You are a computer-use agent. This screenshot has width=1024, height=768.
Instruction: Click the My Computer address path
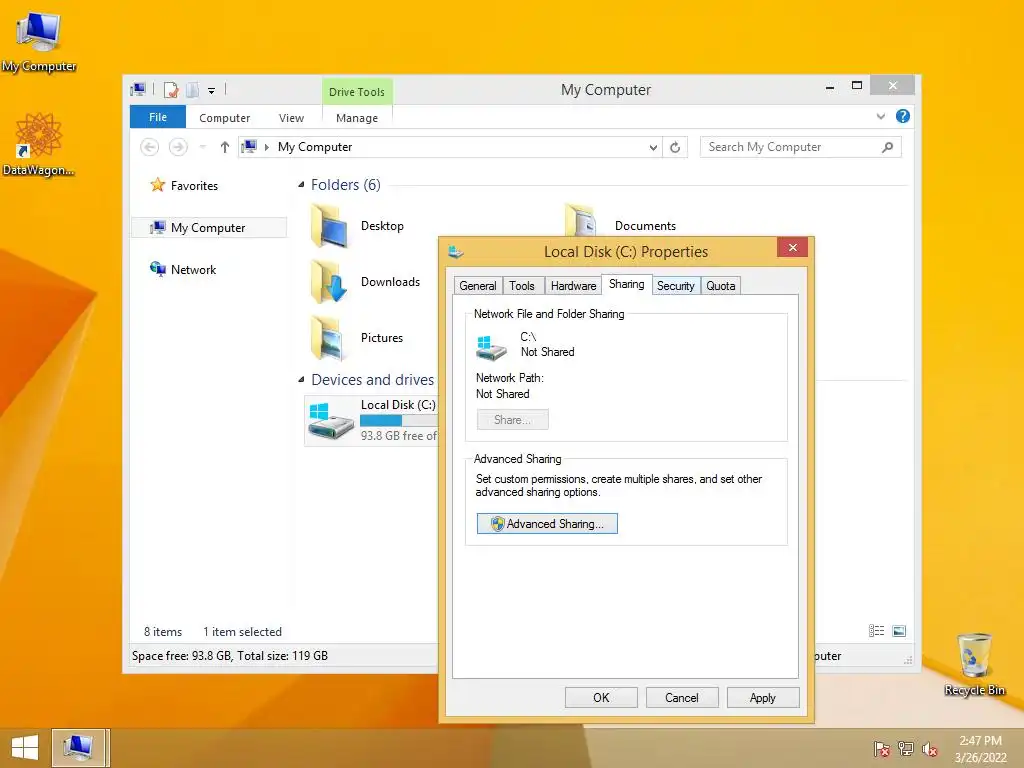[315, 147]
